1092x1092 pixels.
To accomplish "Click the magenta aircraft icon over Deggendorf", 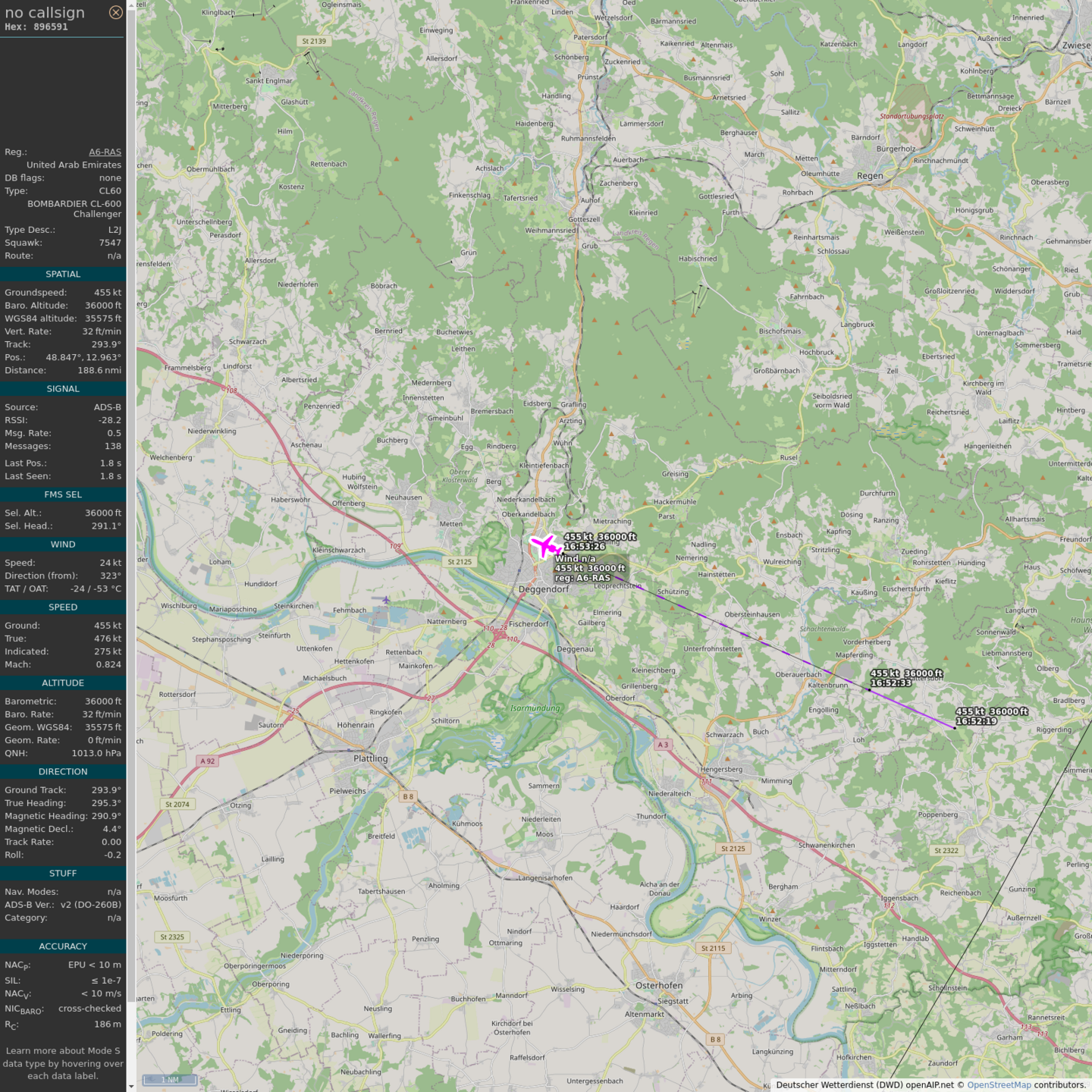I will tap(544, 545).
